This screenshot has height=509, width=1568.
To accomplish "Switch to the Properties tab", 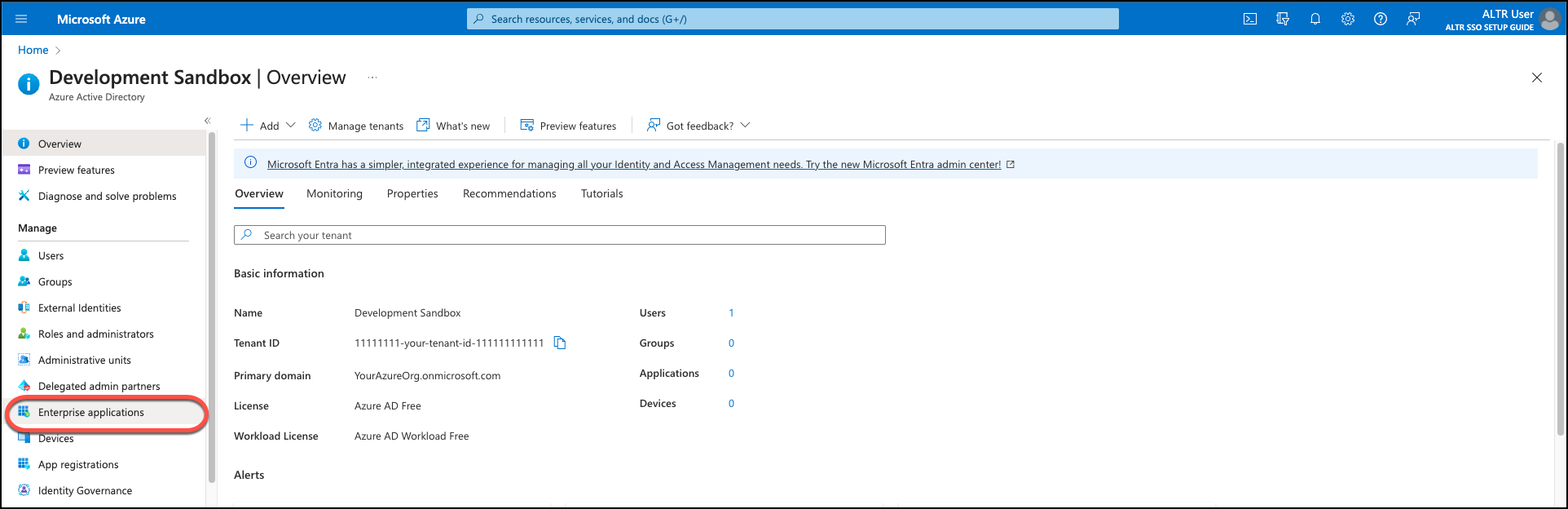I will point(412,193).
